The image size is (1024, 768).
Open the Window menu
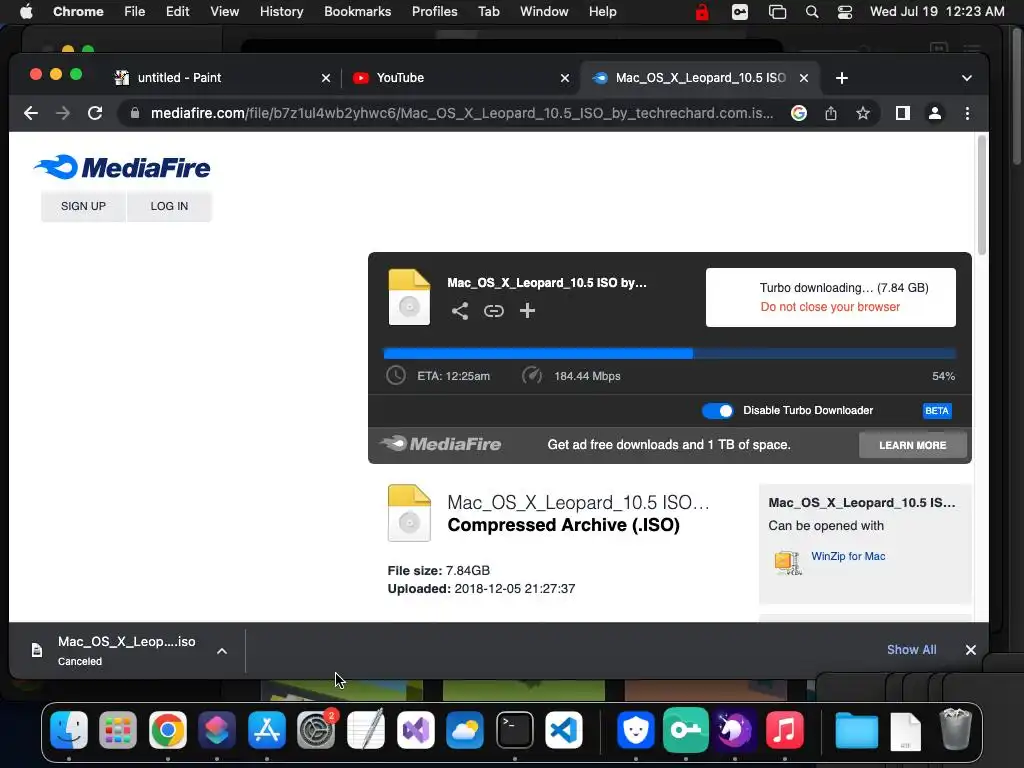tap(544, 12)
